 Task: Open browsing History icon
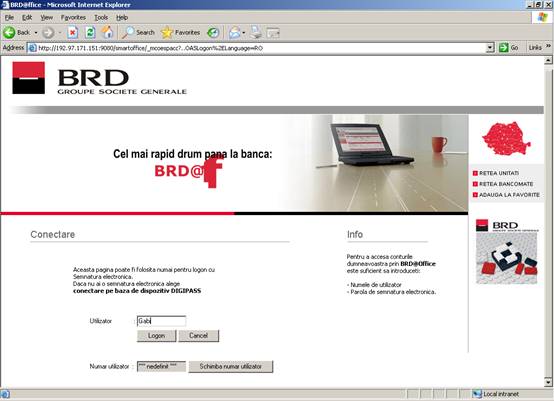(213, 33)
